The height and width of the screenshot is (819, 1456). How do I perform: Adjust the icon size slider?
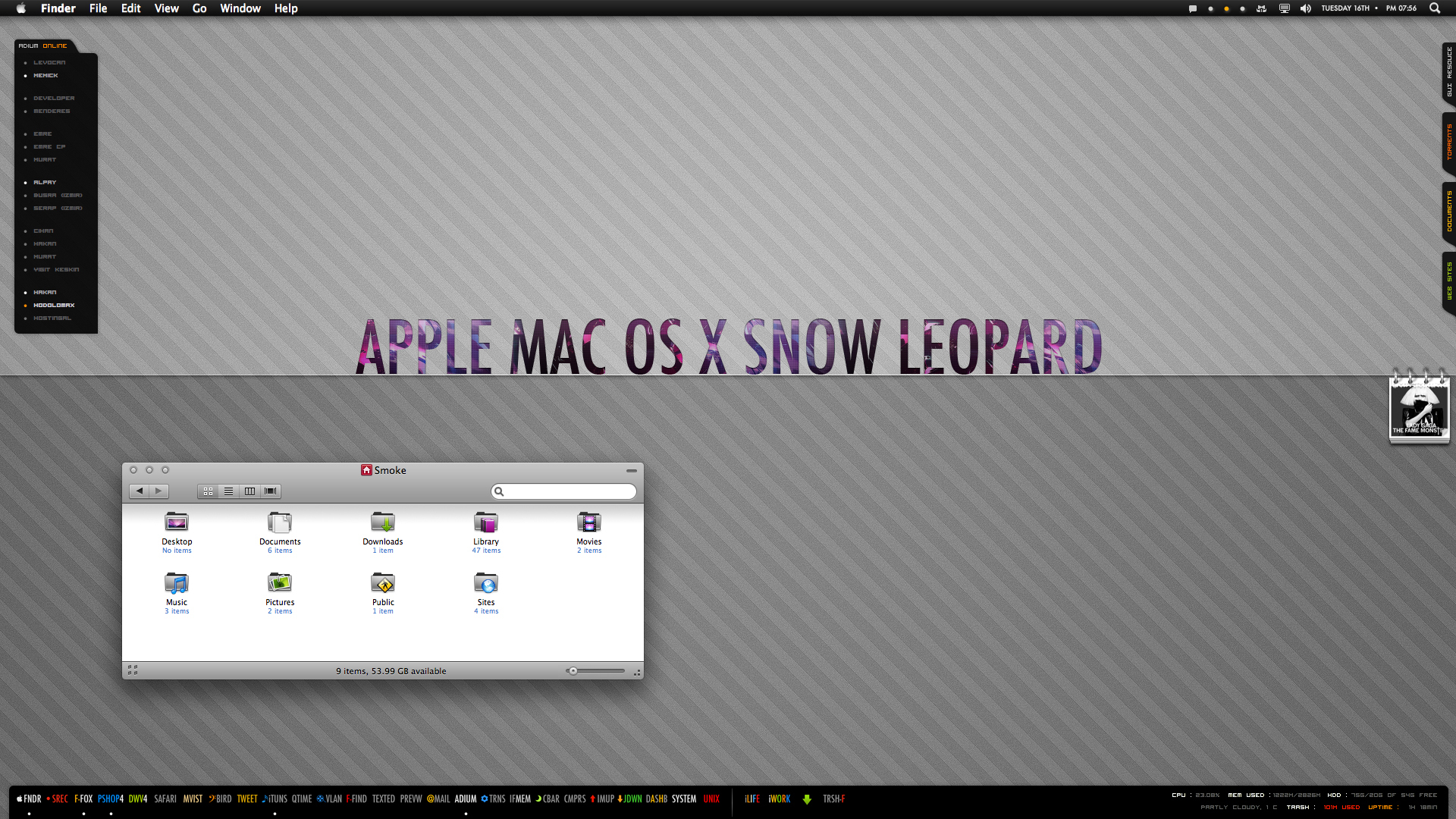click(574, 671)
